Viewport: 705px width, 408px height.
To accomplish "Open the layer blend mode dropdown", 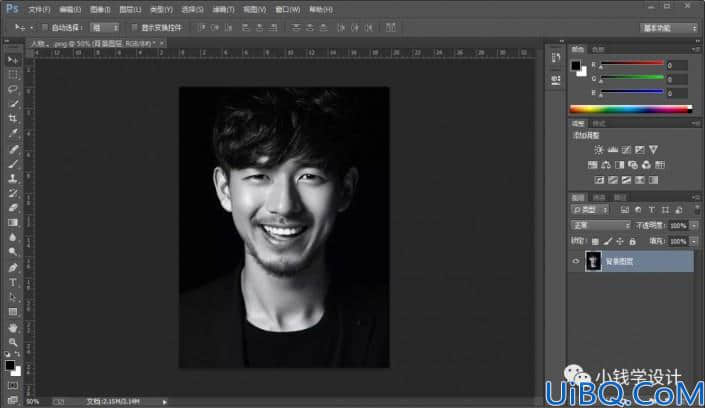I will (601, 225).
